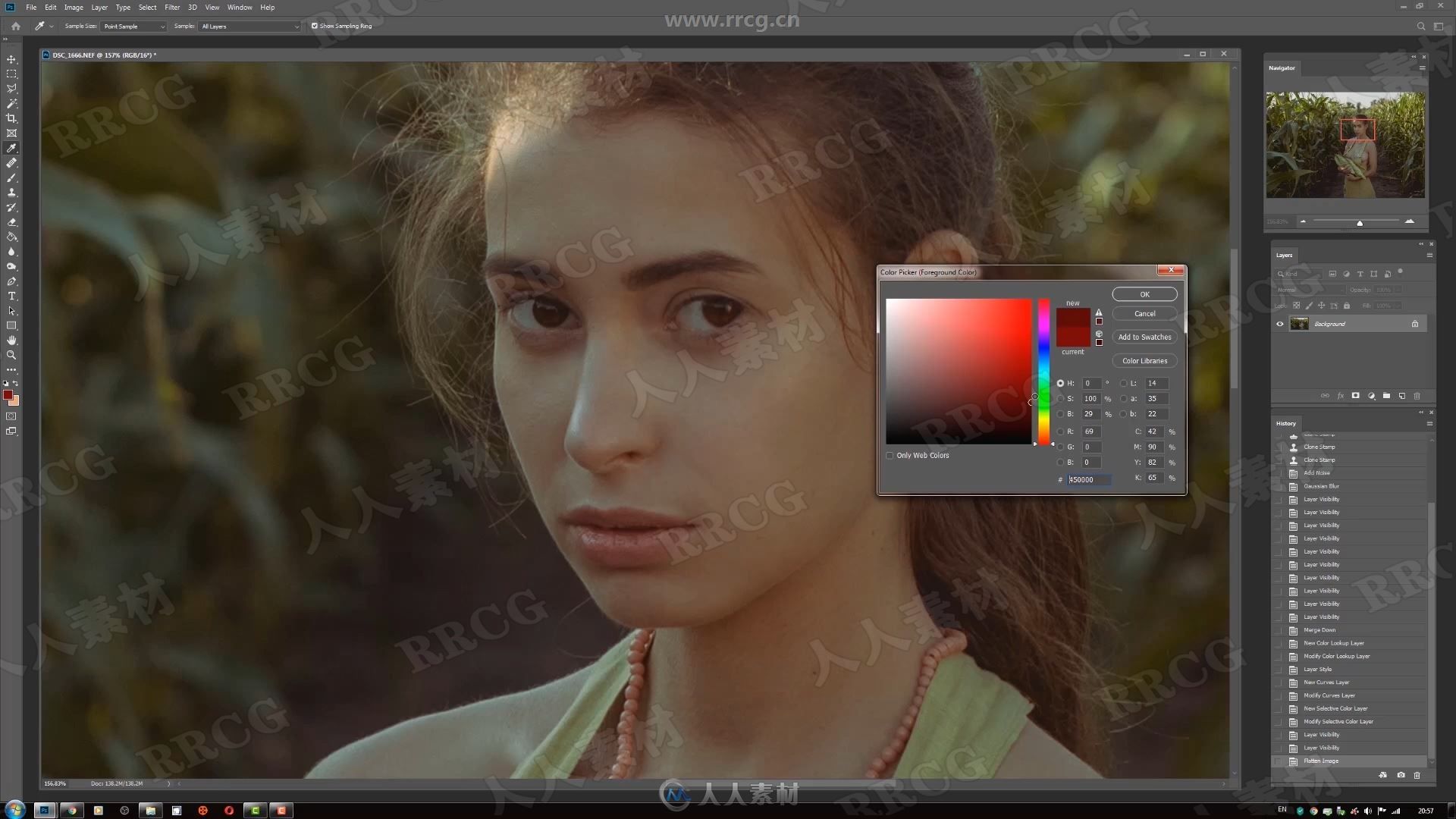Image resolution: width=1456 pixels, height=819 pixels.
Task: Select the History Brush tool
Action: pos(11,207)
